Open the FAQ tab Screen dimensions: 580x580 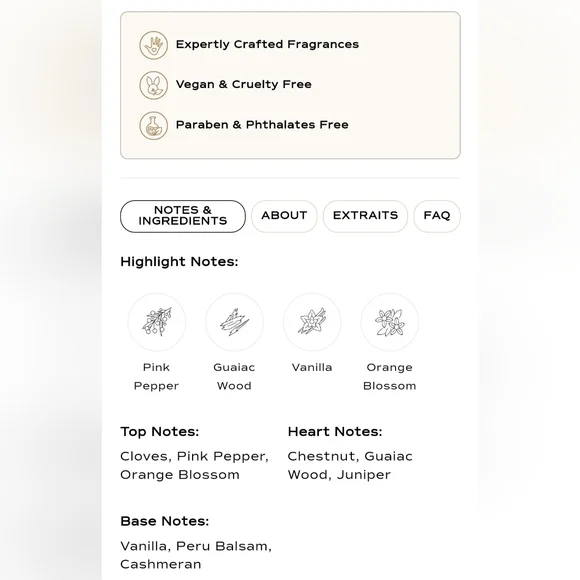(437, 216)
